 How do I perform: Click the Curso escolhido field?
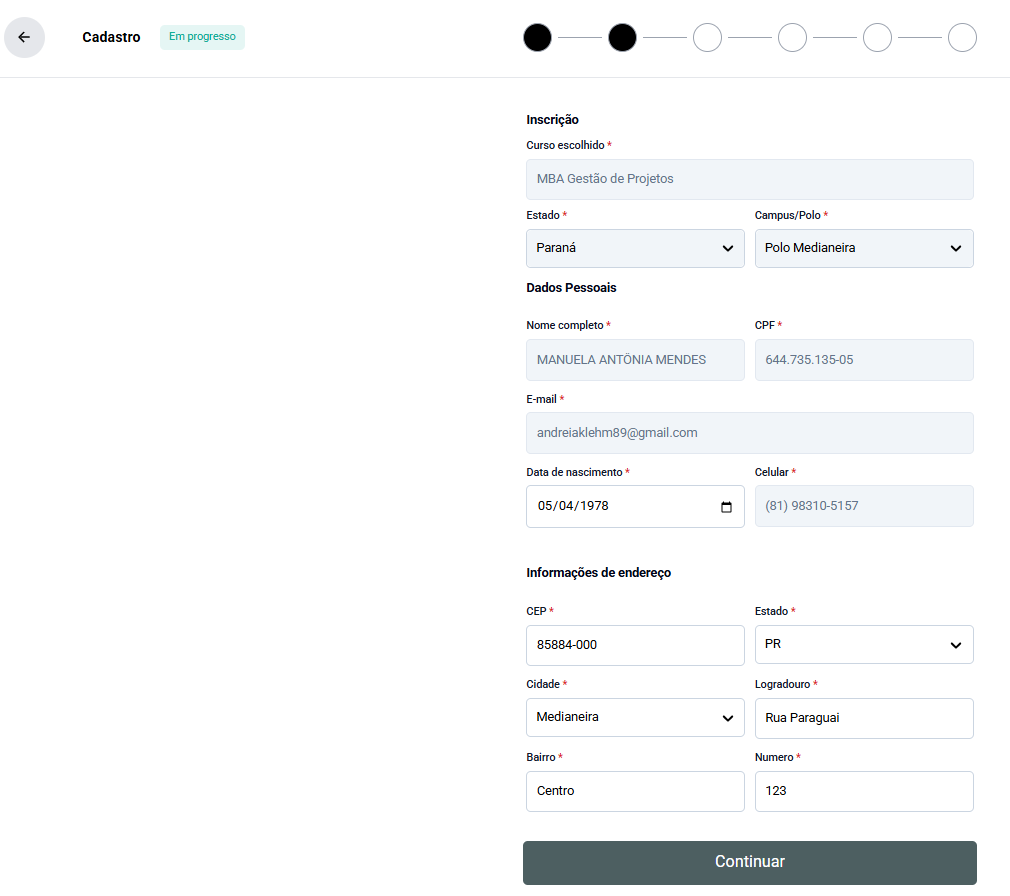click(x=750, y=179)
